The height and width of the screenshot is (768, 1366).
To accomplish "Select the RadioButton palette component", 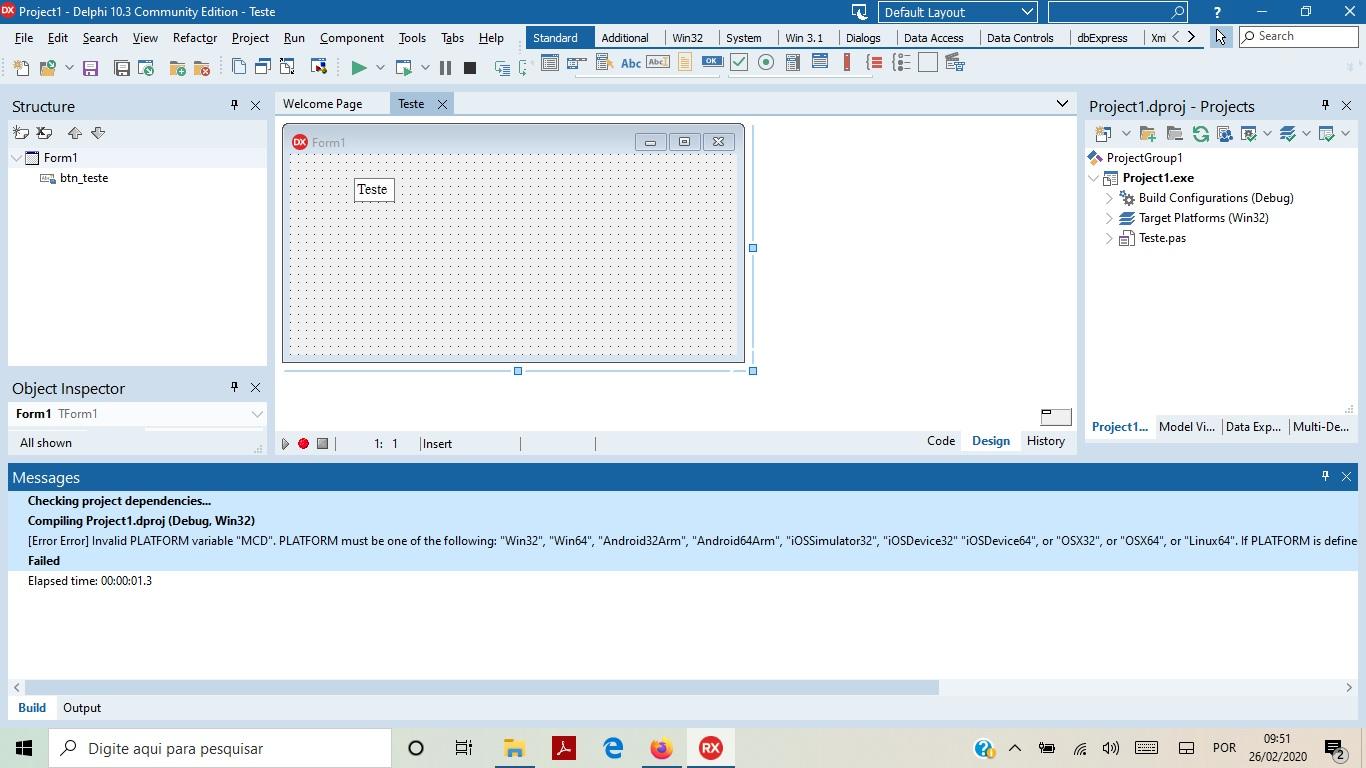I will pyautogui.click(x=766, y=63).
